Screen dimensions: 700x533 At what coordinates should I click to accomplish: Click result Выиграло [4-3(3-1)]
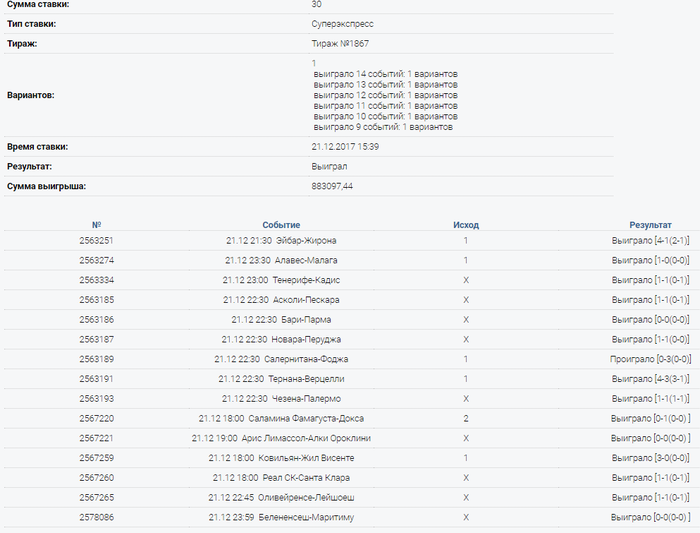click(650, 379)
